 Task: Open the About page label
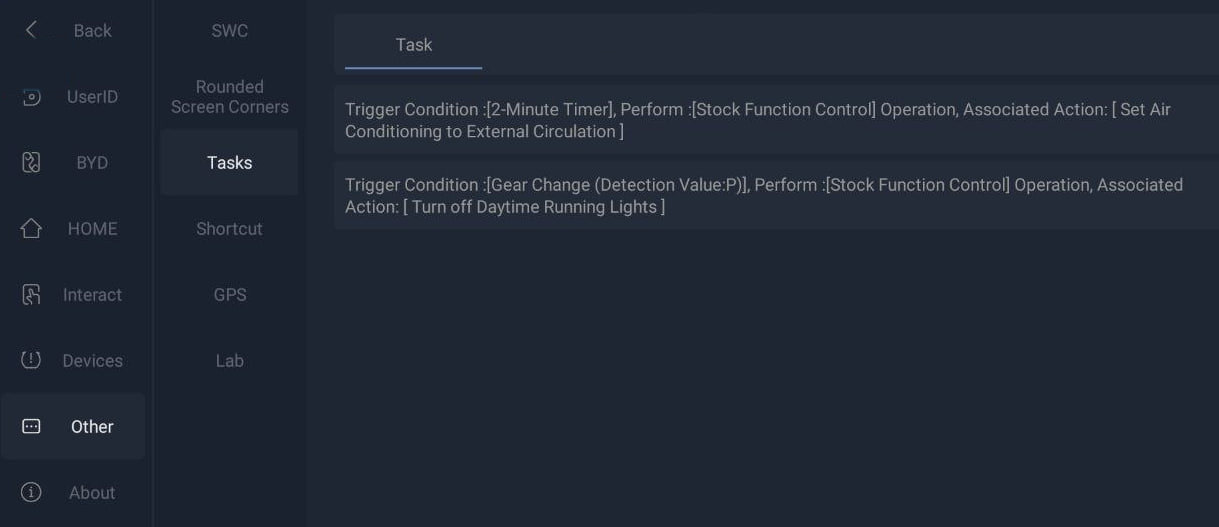(92, 493)
